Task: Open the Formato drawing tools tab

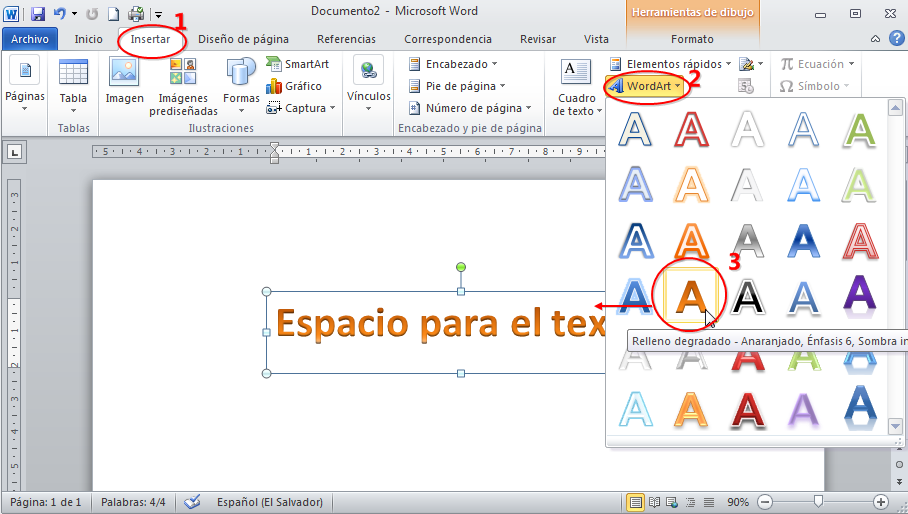Action: pyautogui.click(x=692, y=39)
